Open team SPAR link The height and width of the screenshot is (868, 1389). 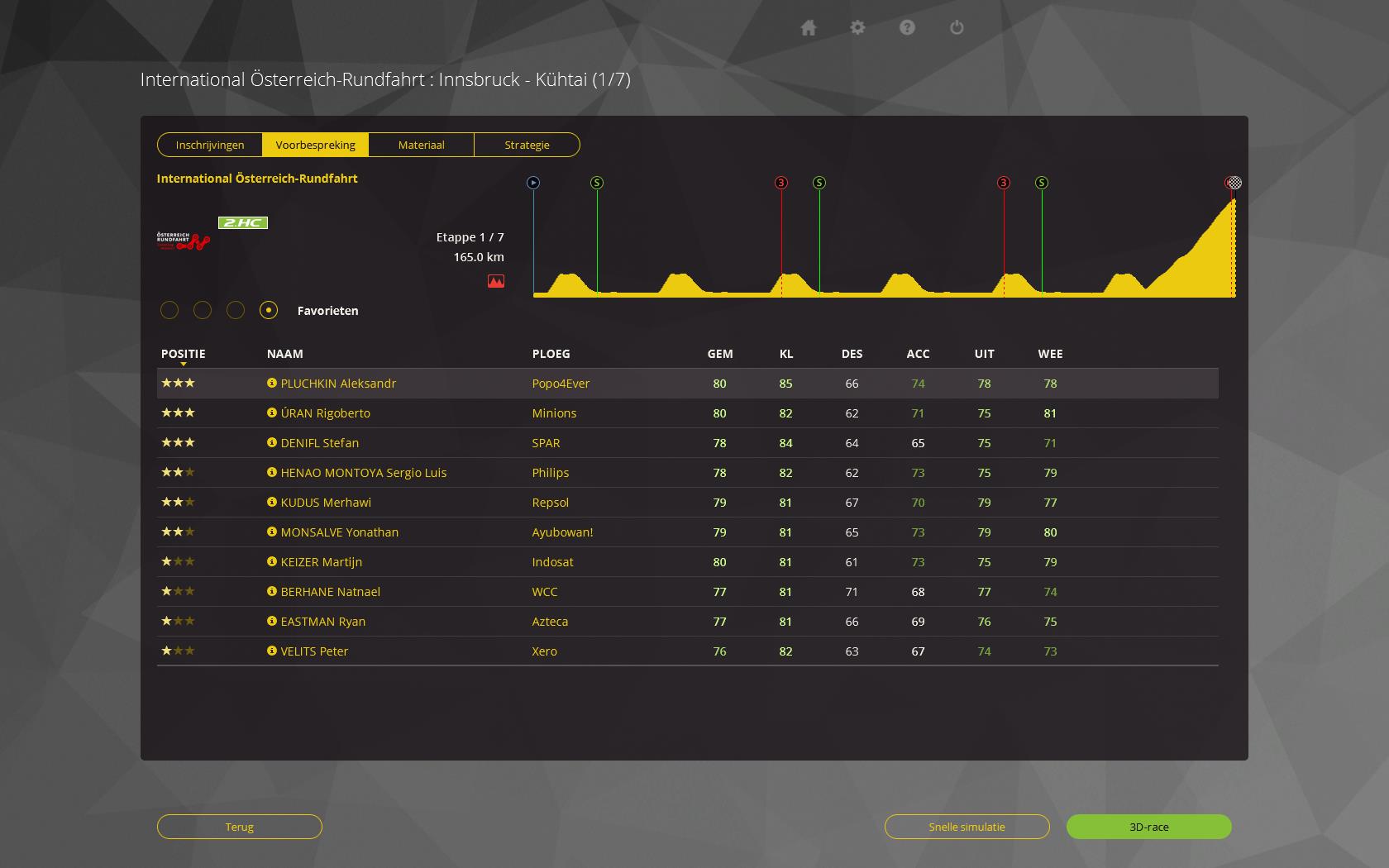pyautogui.click(x=546, y=443)
